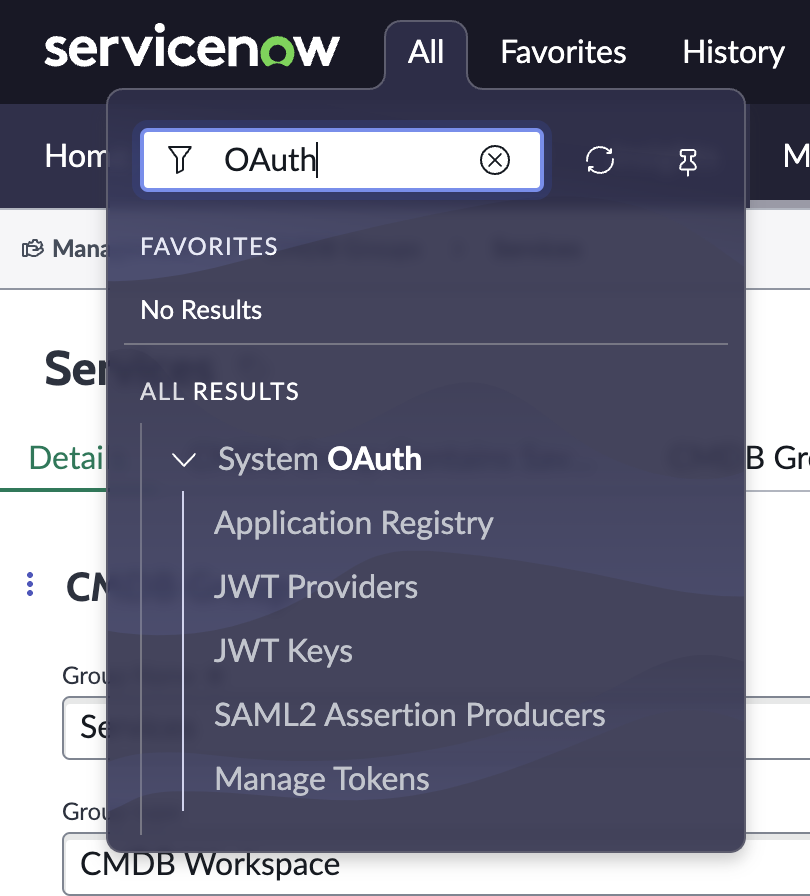The height and width of the screenshot is (896, 810).
Task: Pin the All menu
Action: 688,162
